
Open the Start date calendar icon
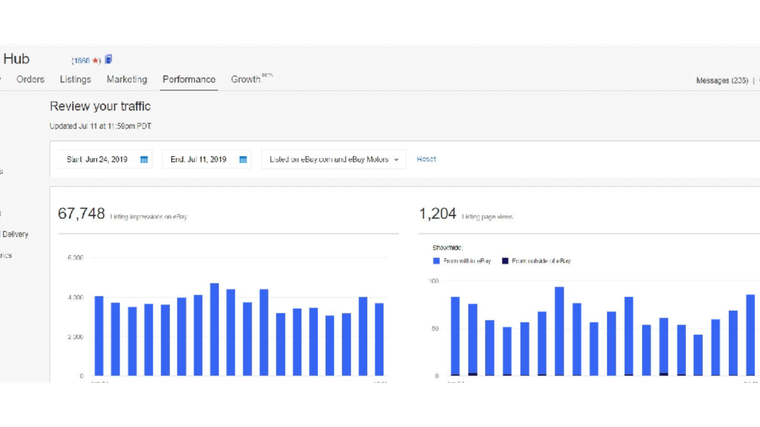(144, 159)
